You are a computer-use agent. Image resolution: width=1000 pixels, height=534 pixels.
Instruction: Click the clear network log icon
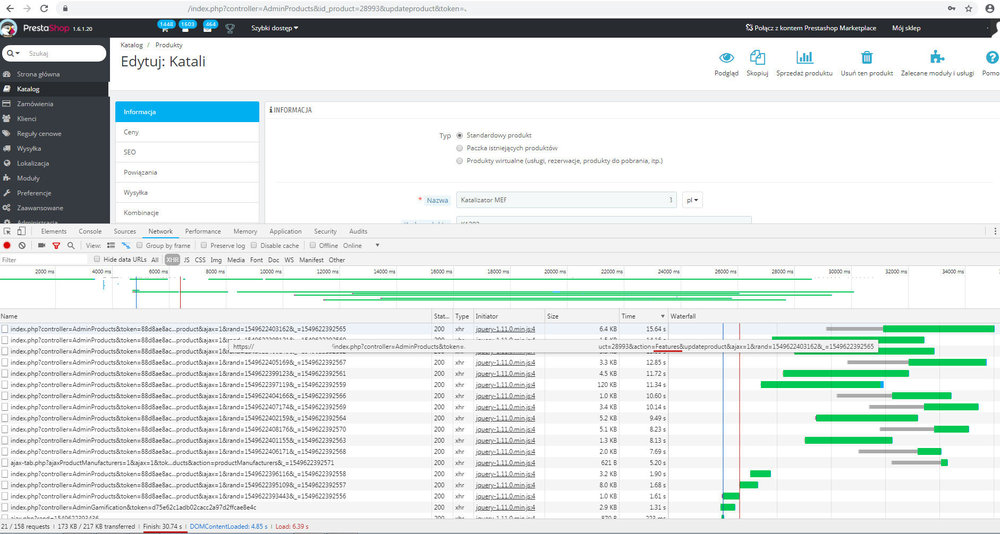pos(22,245)
